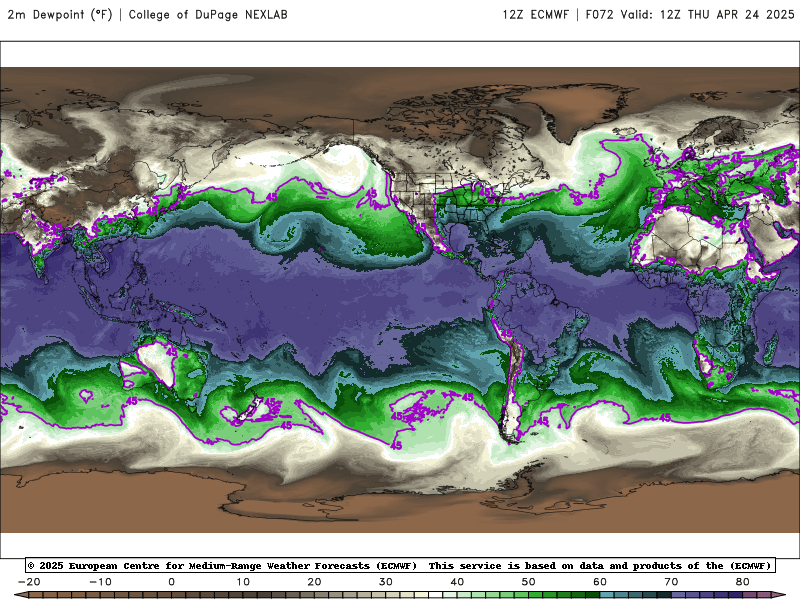Viewport: 800px width, 600px height.
Task: Click the 20 label on the color scale
Action: (314, 582)
